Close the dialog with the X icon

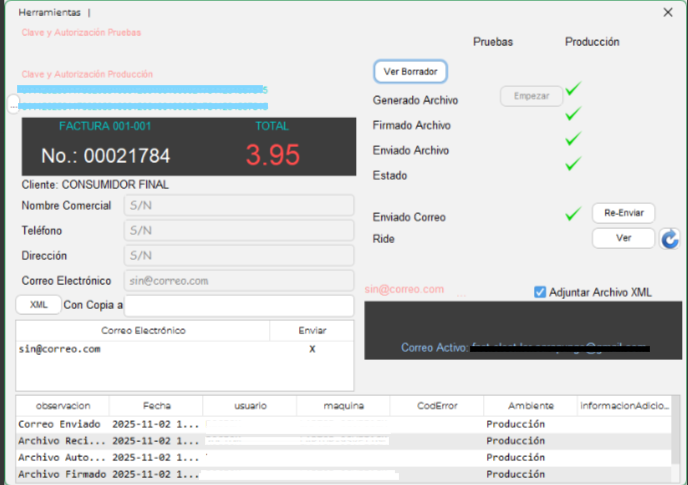[668, 12]
